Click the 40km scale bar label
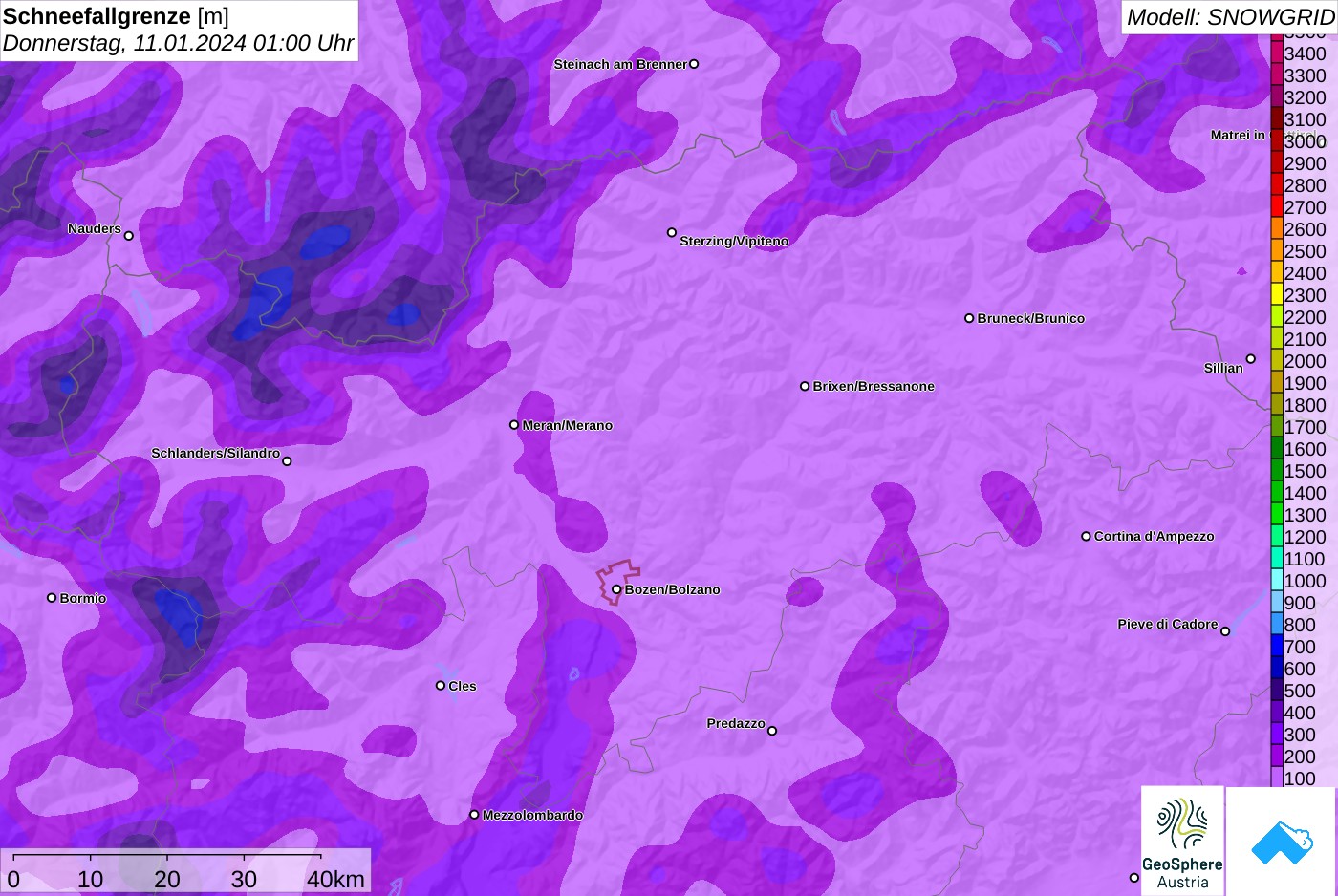This screenshot has height=896, width=1338. tap(335, 879)
